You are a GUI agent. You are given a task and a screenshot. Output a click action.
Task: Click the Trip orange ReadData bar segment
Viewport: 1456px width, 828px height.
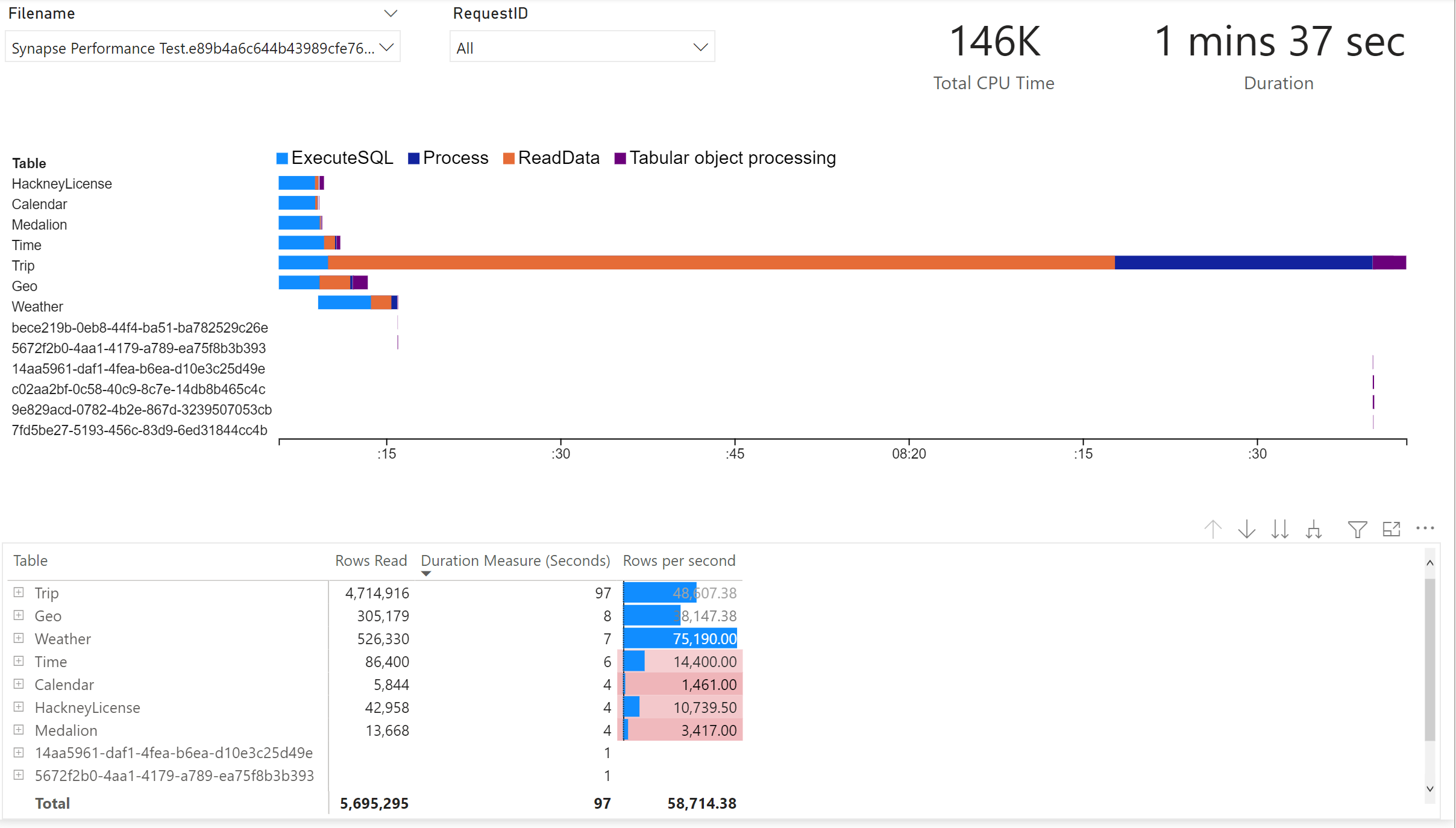(x=720, y=263)
